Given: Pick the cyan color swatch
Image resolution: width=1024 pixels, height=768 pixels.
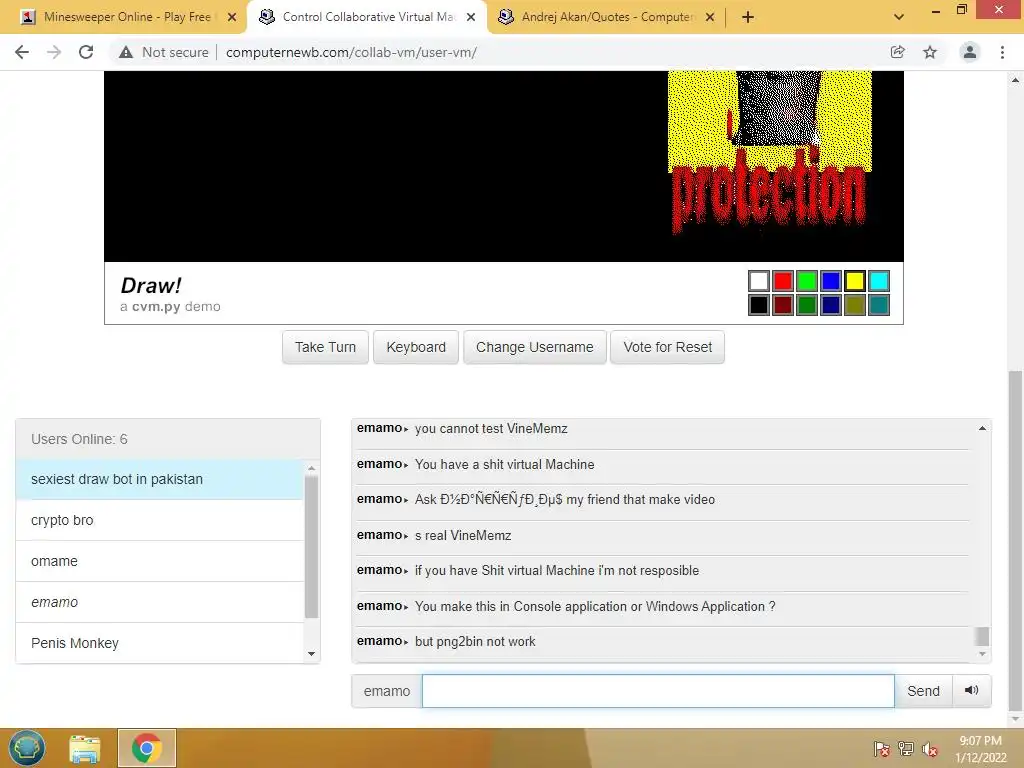Looking at the screenshot, I should [x=879, y=281].
